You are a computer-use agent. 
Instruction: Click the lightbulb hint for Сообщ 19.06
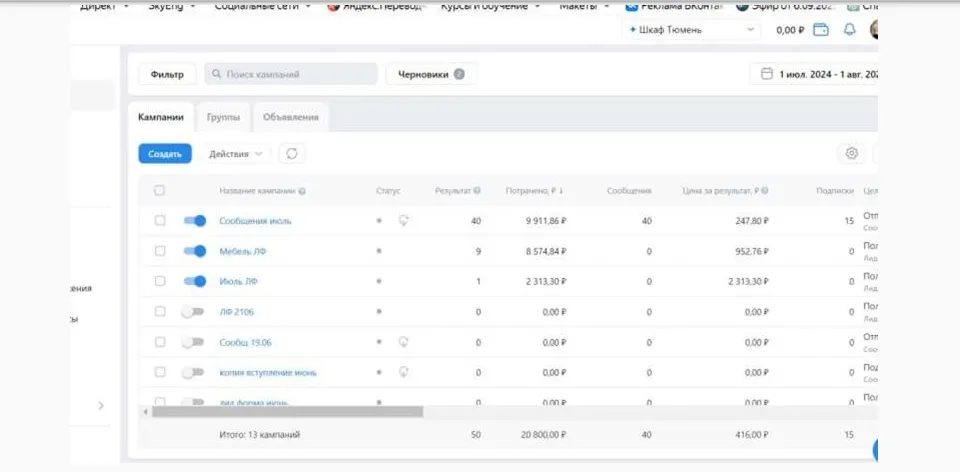[x=403, y=342]
